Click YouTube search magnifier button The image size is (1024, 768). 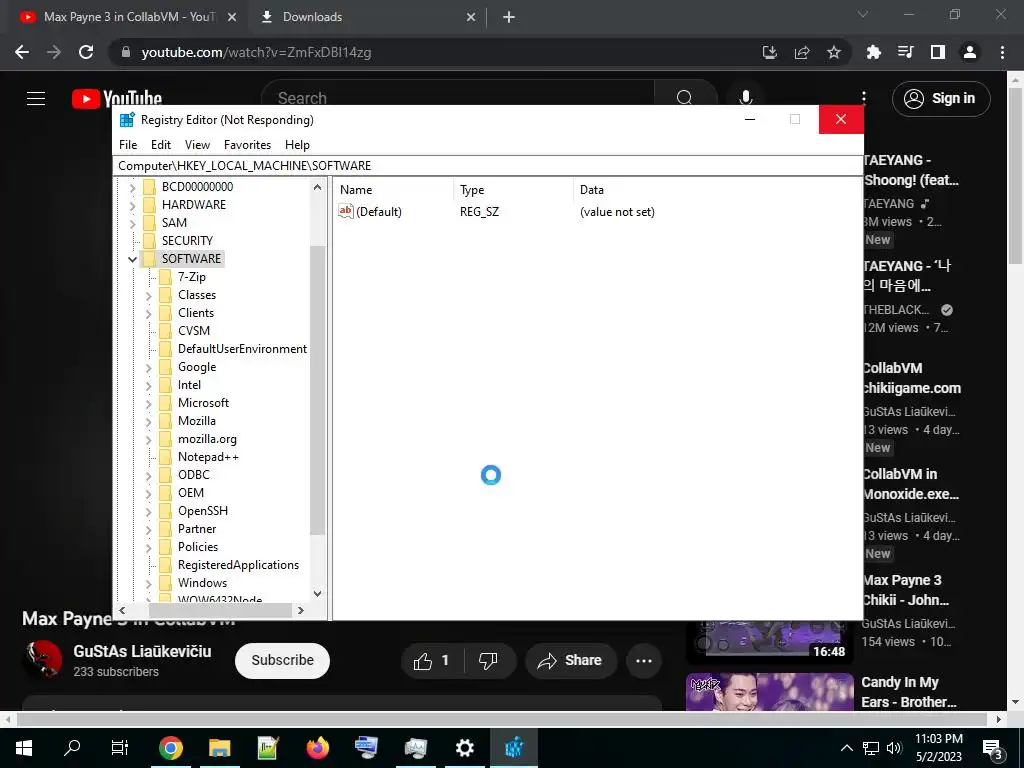coord(684,97)
